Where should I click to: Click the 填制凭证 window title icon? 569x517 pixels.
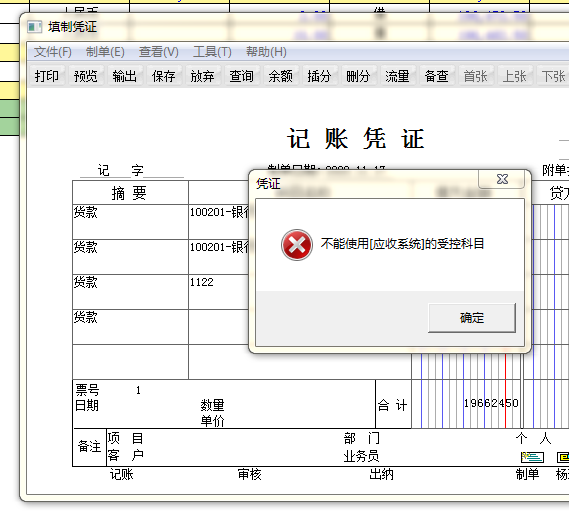coord(35,27)
